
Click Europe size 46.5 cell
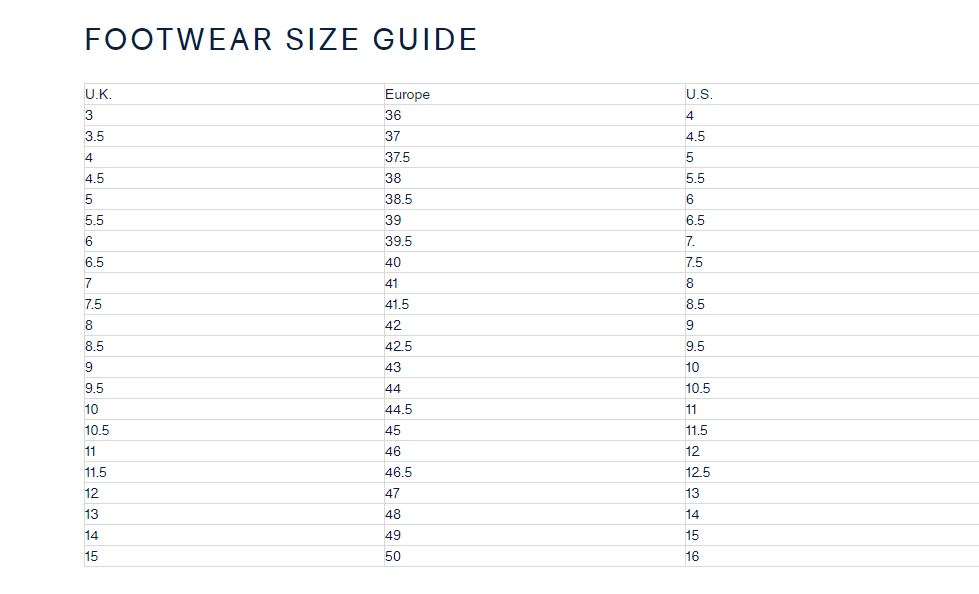click(398, 472)
